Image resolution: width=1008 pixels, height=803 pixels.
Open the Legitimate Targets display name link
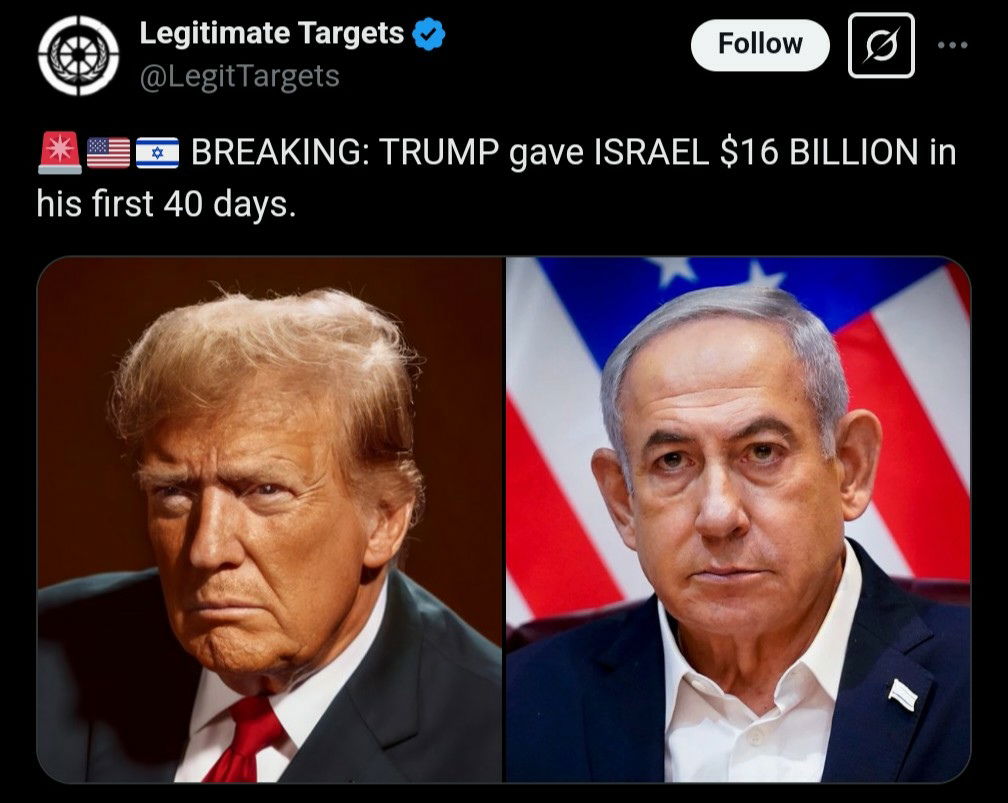coord(271,33)
